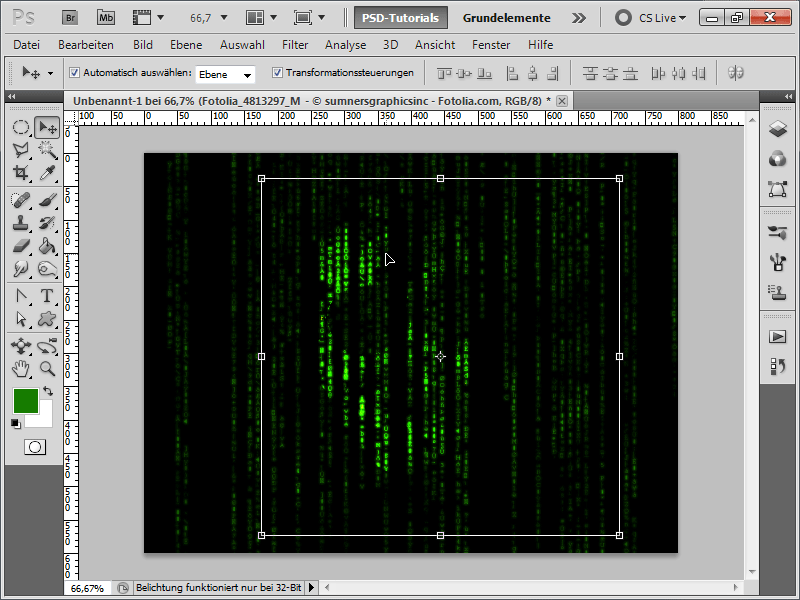
Task: Launch Mini Bridge
Action: [106, 18]
